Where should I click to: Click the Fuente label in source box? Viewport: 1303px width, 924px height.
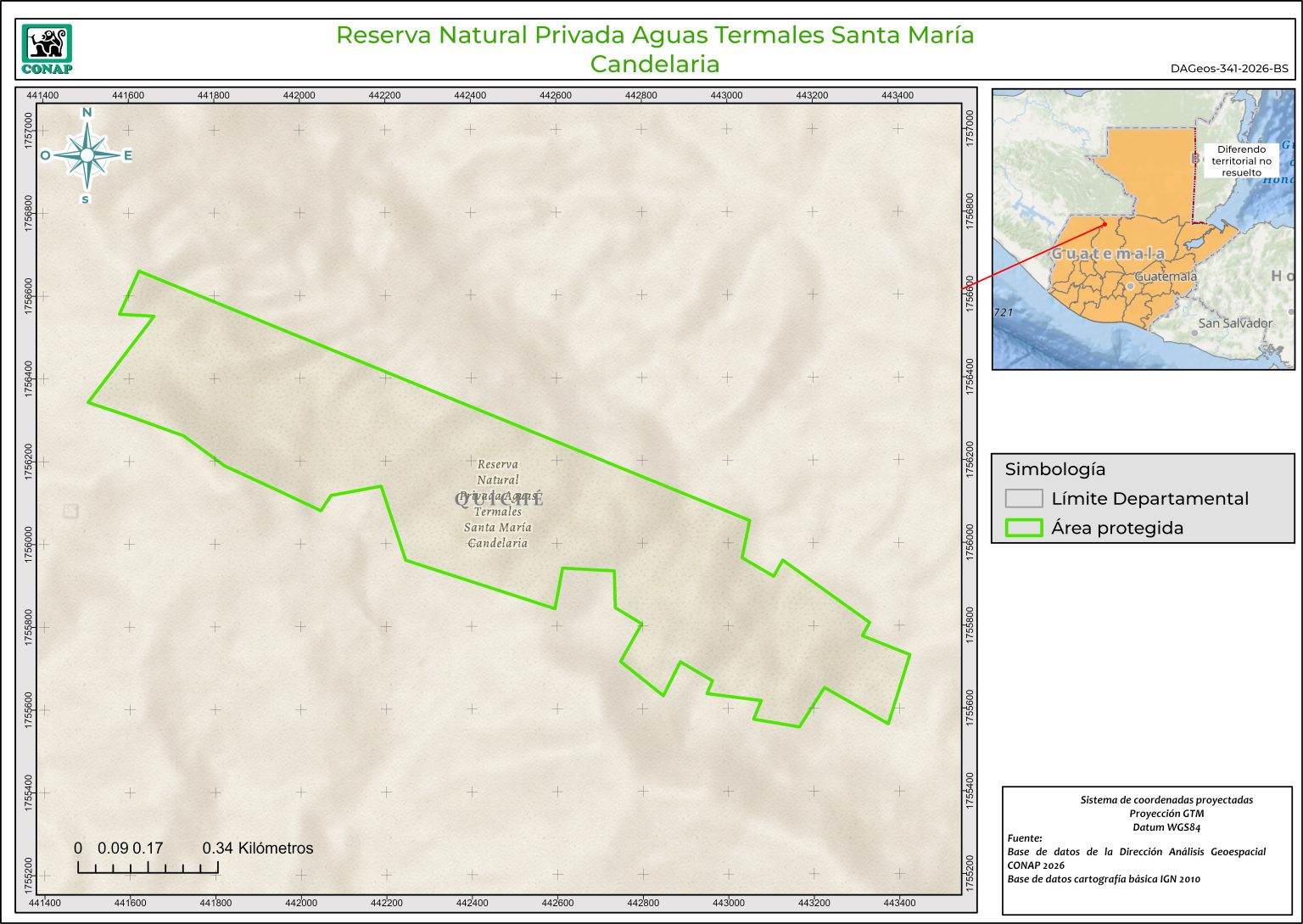1024,838
